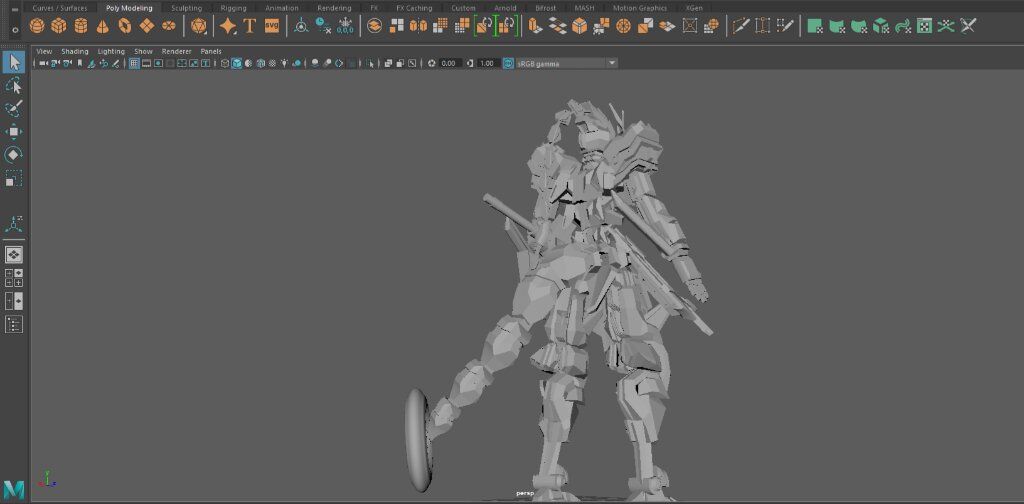This screenshot has height=504, width=1024.
Task: Switch to the Arnold shelf tab
Action: point(505,8)
